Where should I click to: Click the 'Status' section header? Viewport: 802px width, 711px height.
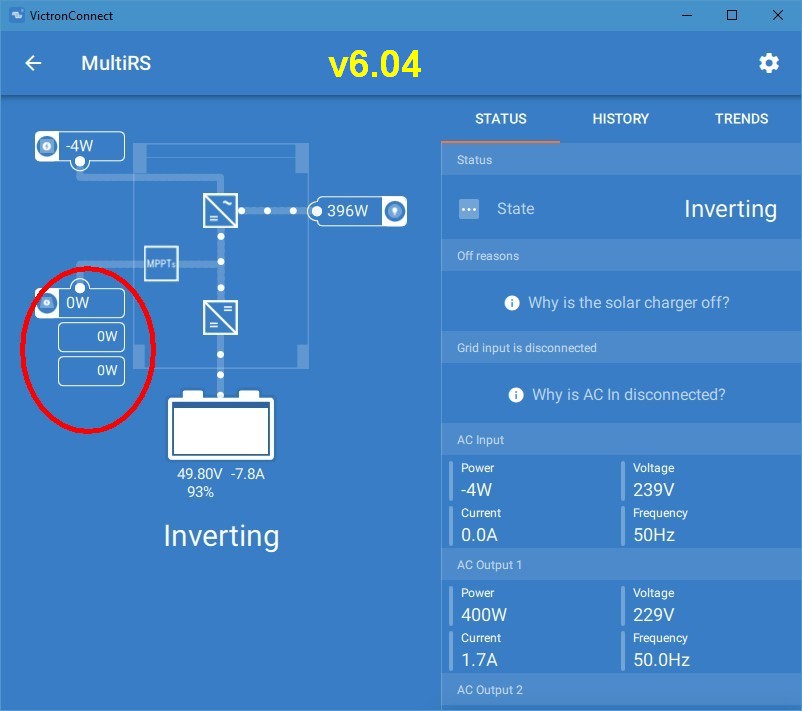coord(621,160)
